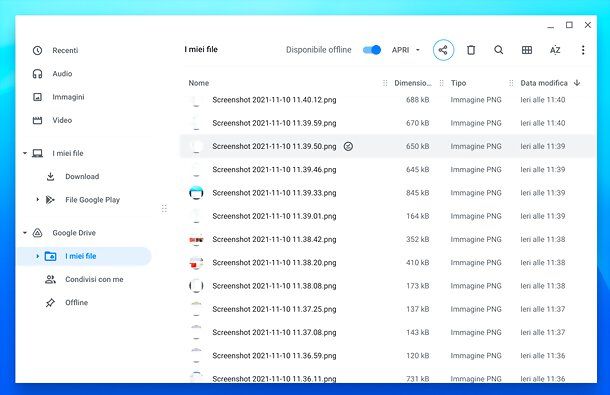The width and height of the screenshot is (610, 395).
Task: Open the APRI dropdown arrow
Action: coord(418,50)
